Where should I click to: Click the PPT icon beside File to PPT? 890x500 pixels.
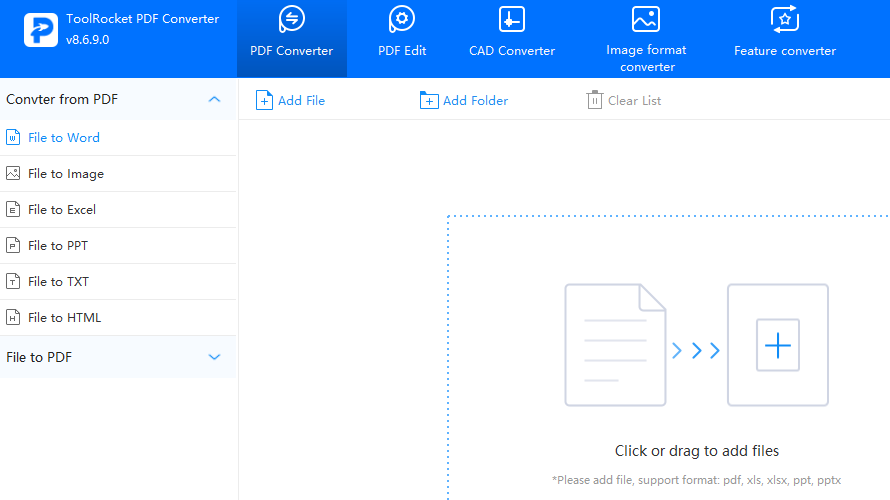[13, 245]
